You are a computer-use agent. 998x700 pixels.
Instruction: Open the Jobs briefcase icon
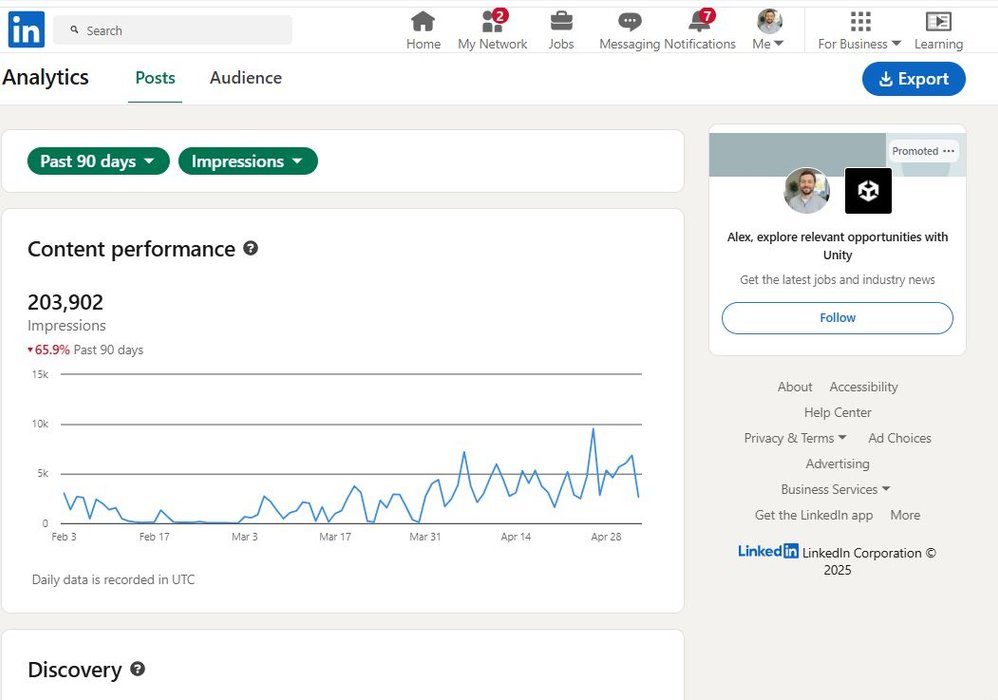click(x=561, y=21)
